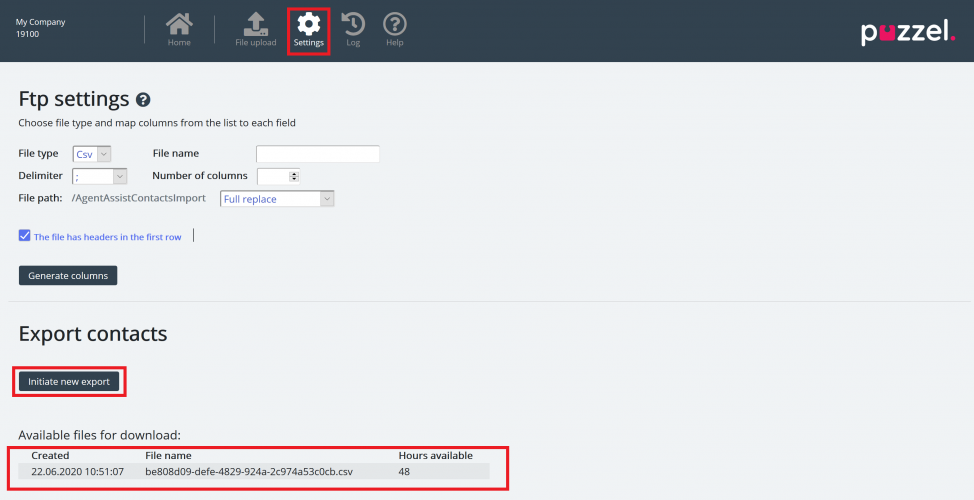
Task: Click the Generate columns button
Action: pos(68,275)
